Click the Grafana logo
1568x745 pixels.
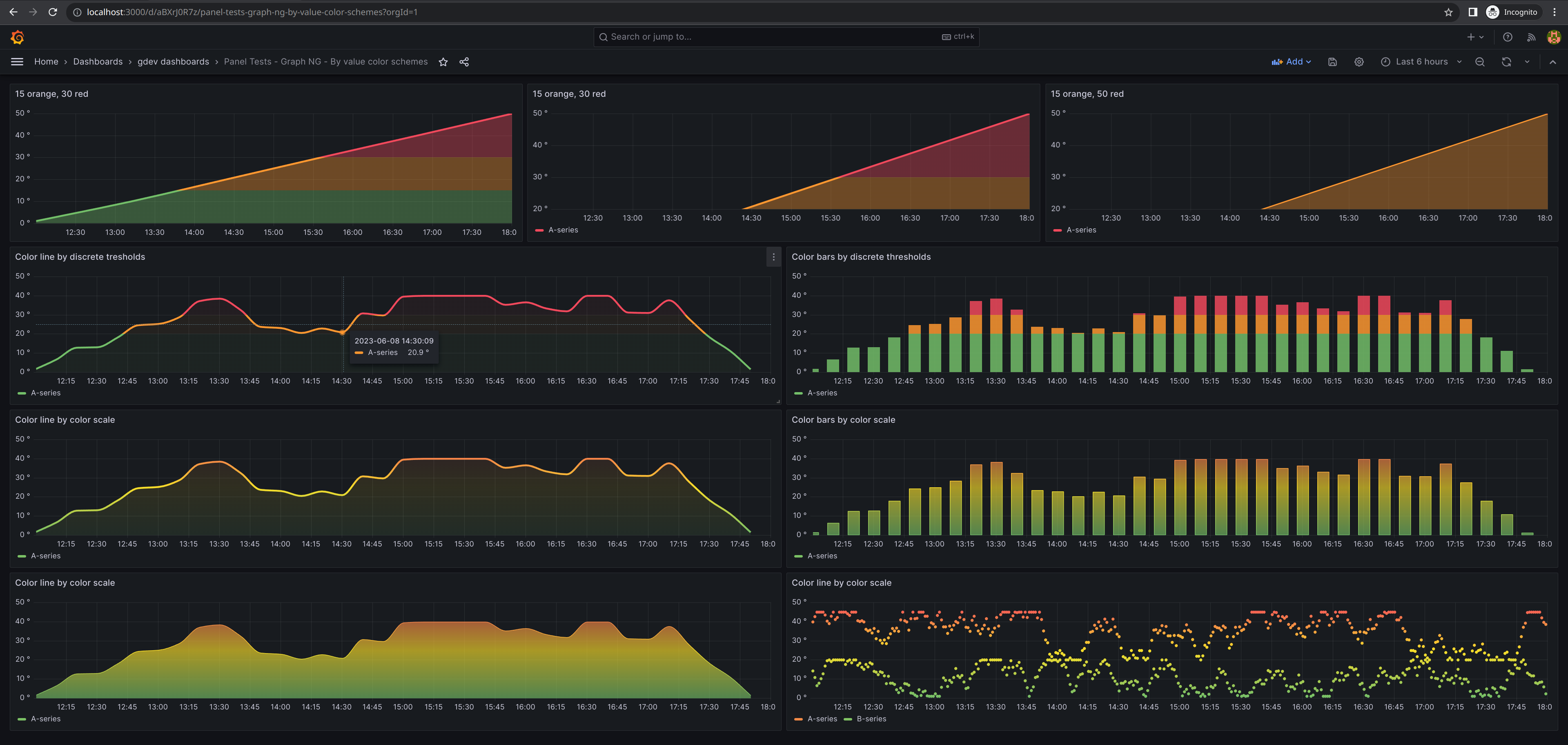[18, 36]
